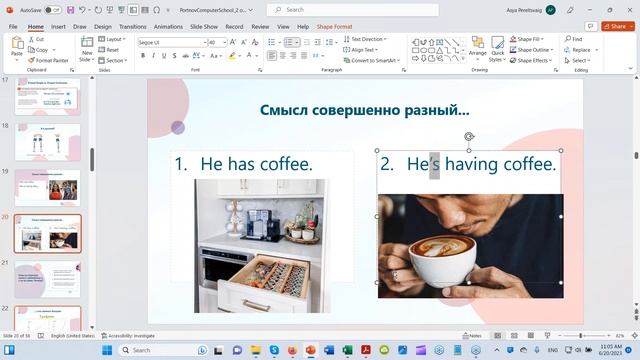Apply font color swatch

[x=249, y=56]
